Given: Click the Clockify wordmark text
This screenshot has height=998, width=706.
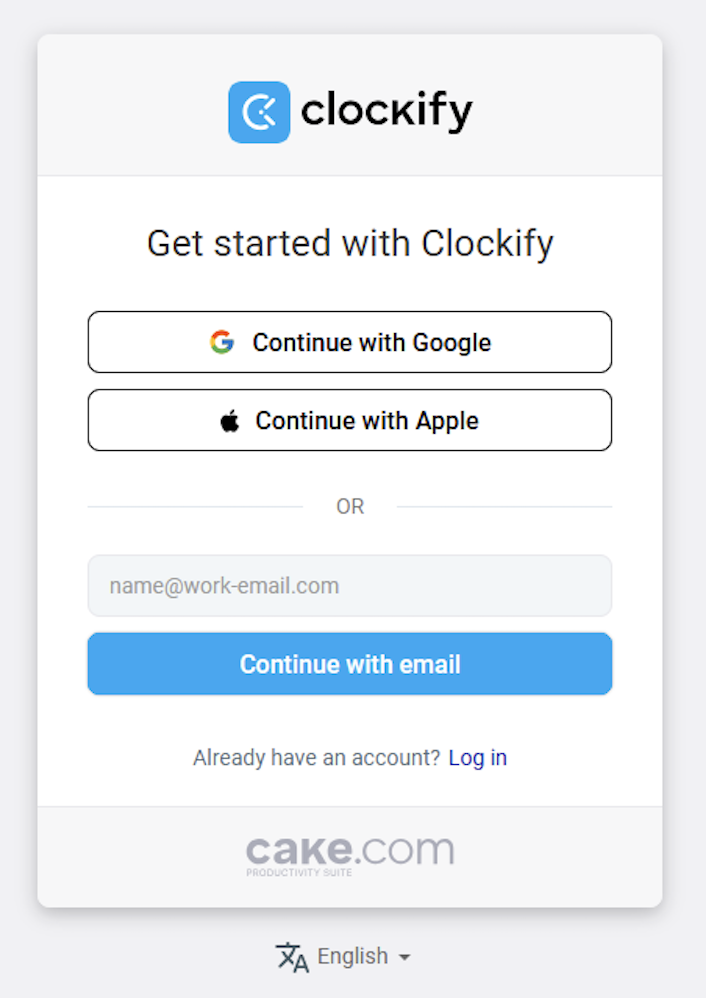Looking at the screenshot, I should pyautogui.click(x=386, y=111).
